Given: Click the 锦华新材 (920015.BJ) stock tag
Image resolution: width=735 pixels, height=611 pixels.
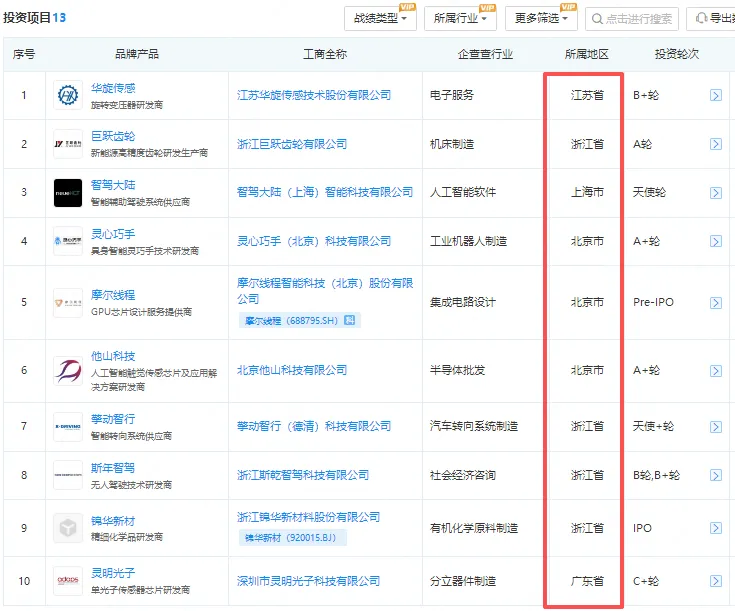Looking at the screenshot, I should coord(295,538).
